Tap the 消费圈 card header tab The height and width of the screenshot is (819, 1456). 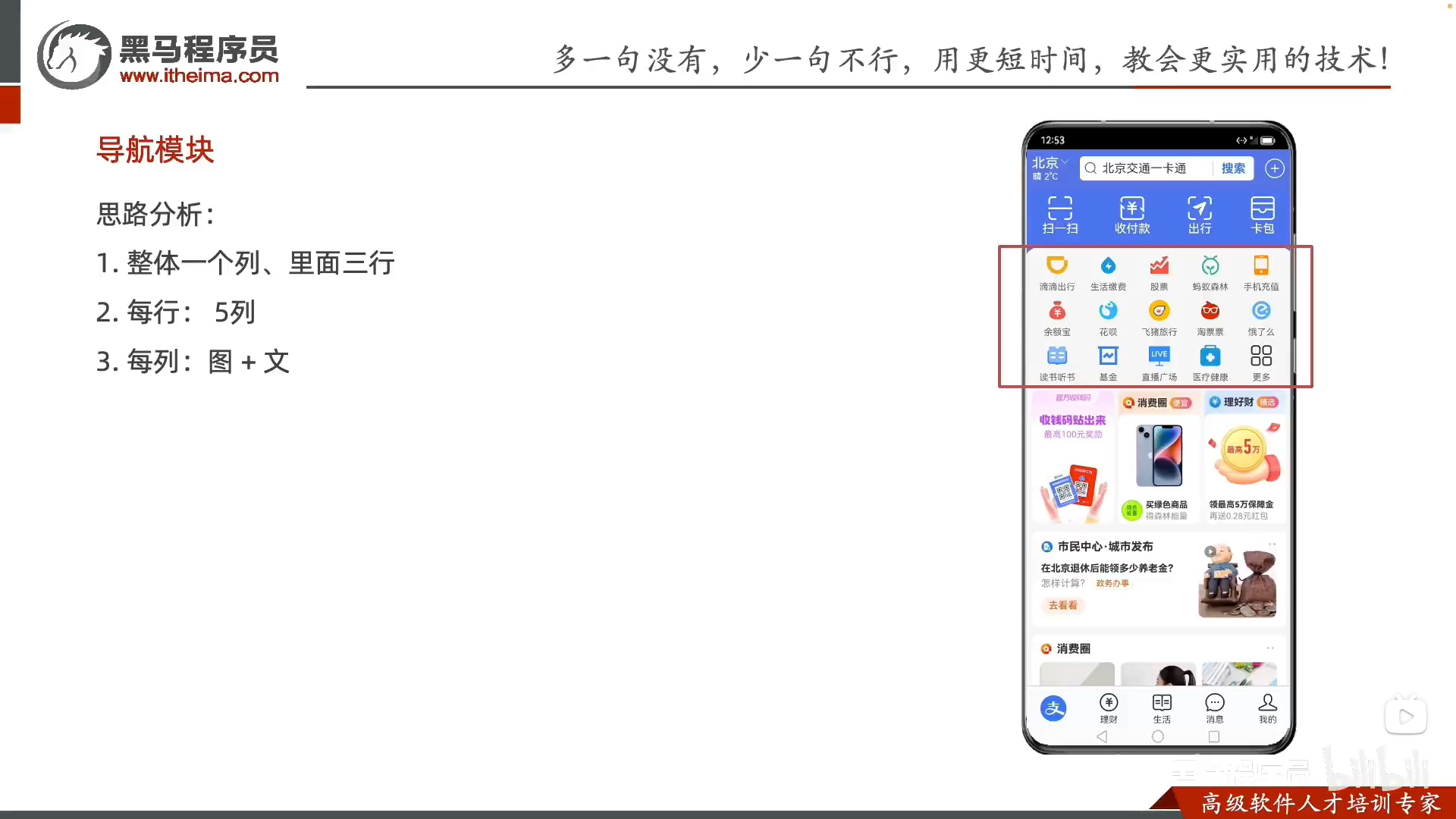(x=1157, y=403)
